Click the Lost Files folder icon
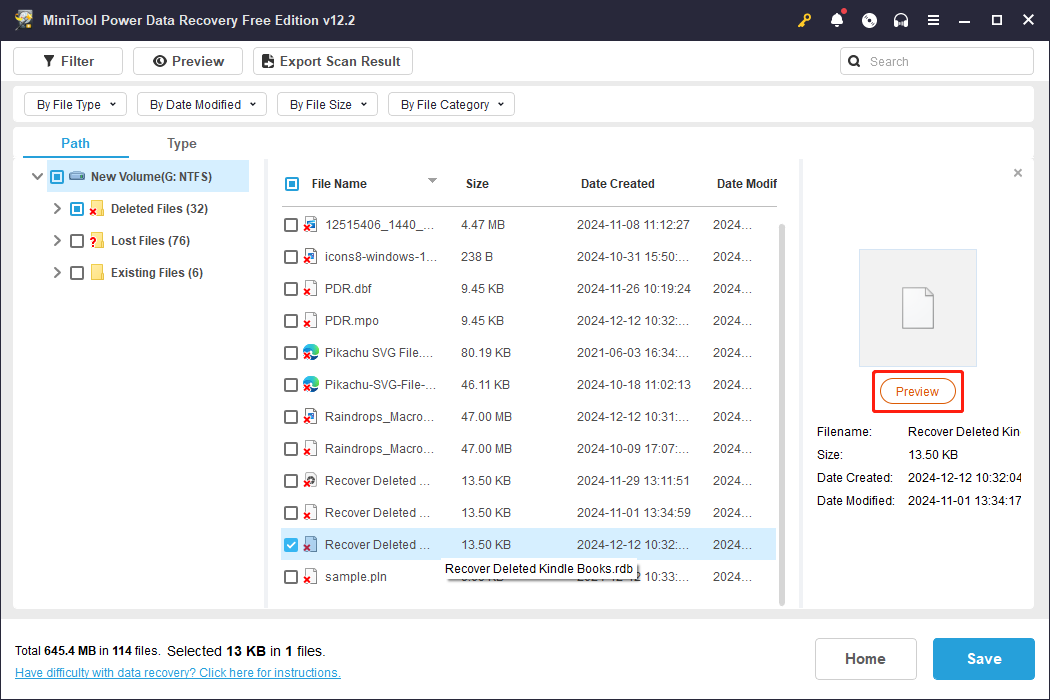The width and height of the screenshot is (1050, 700). pos(96,240)
